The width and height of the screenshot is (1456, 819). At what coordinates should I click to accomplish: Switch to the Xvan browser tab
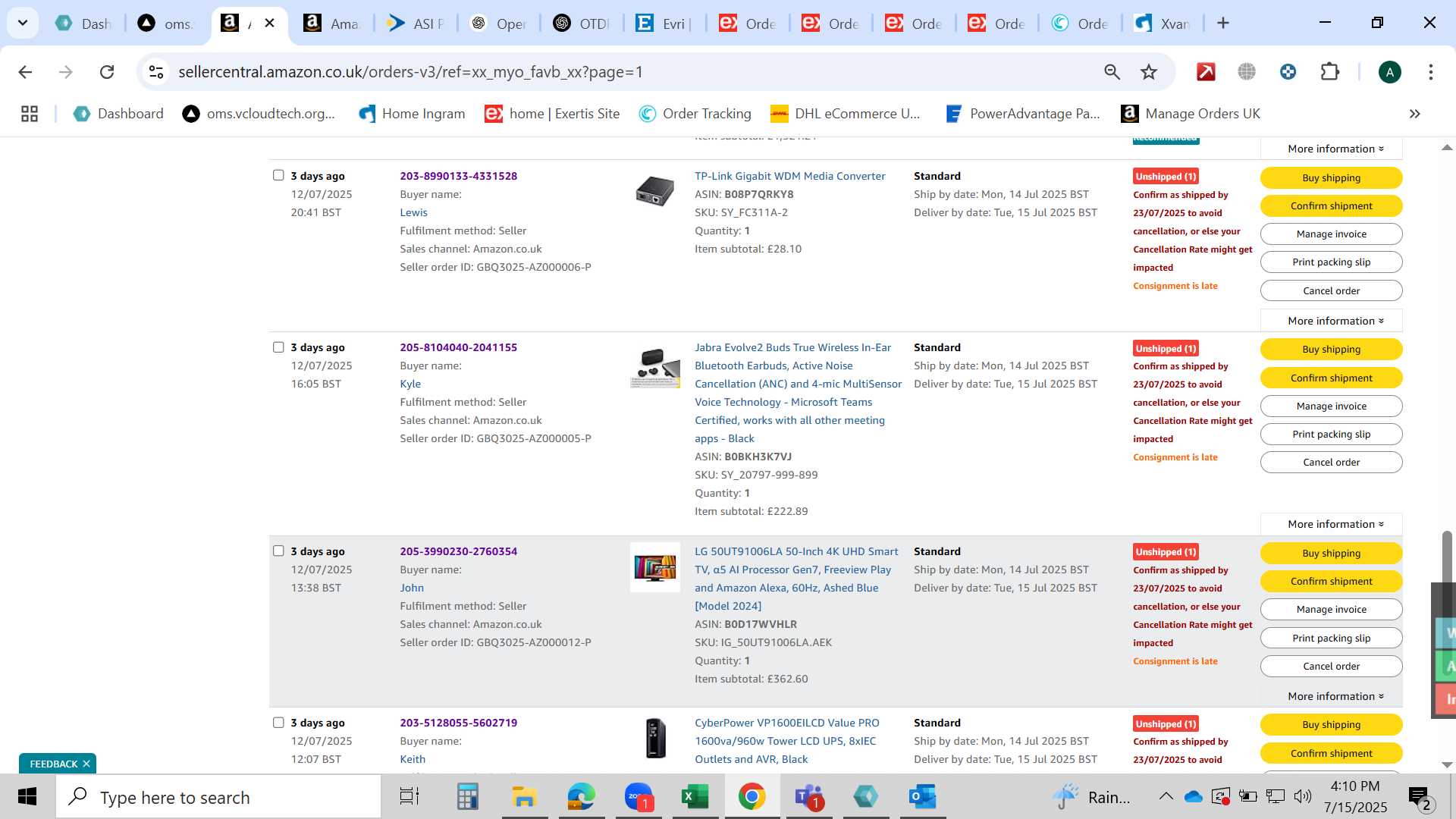[1163, 24]
